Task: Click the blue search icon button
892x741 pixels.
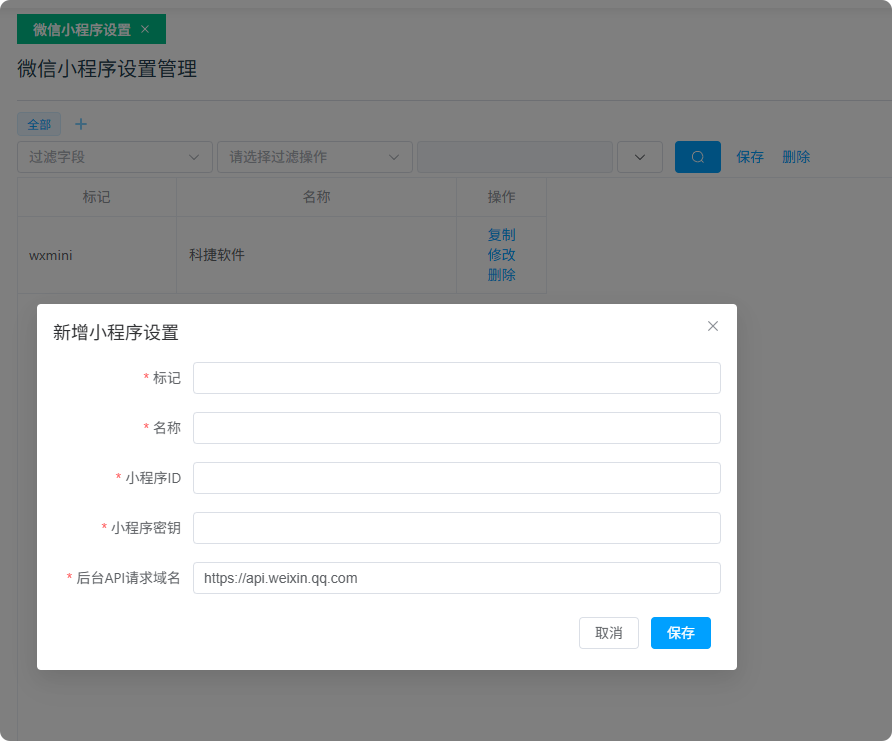Action: coord(697,157)
